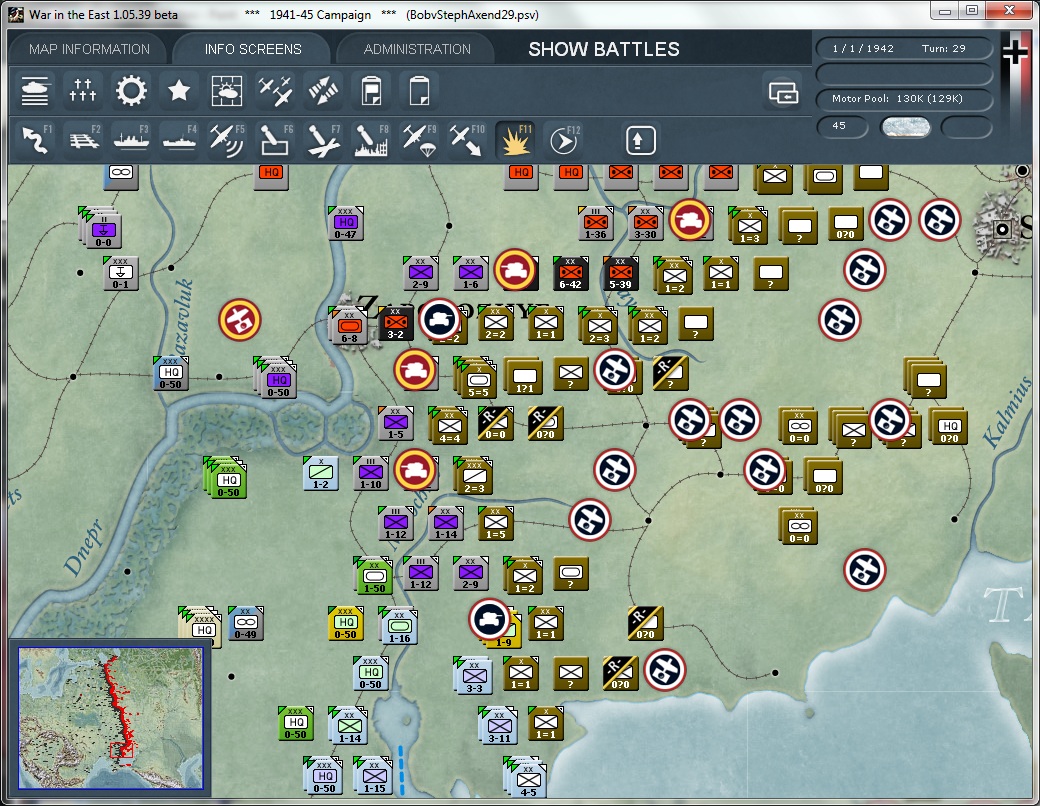Enable F7 bomb airfield mode

(x=323, y=140)
